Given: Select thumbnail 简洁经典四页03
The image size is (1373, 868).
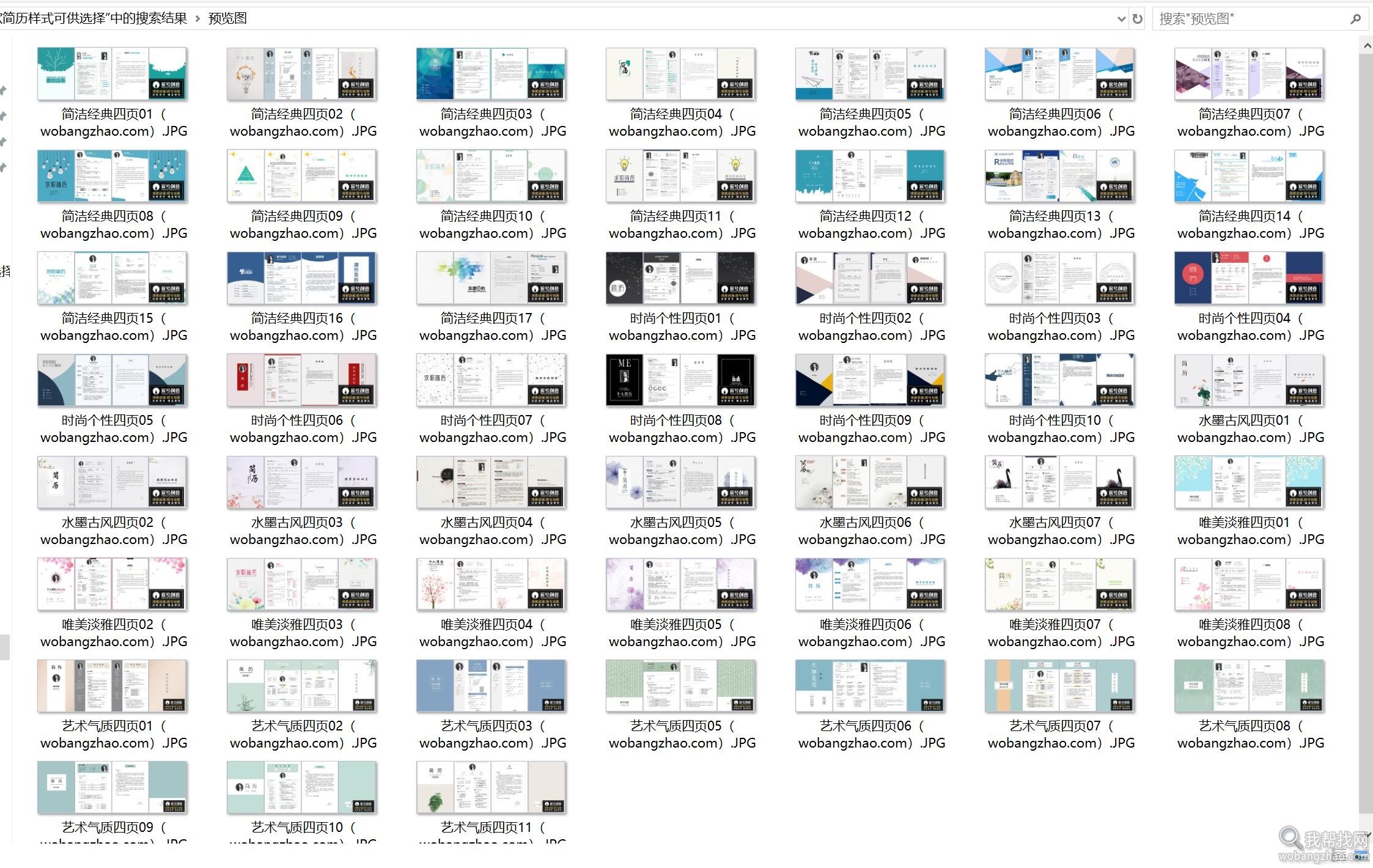Looking at the screenshot, I should tap(491, 74).
